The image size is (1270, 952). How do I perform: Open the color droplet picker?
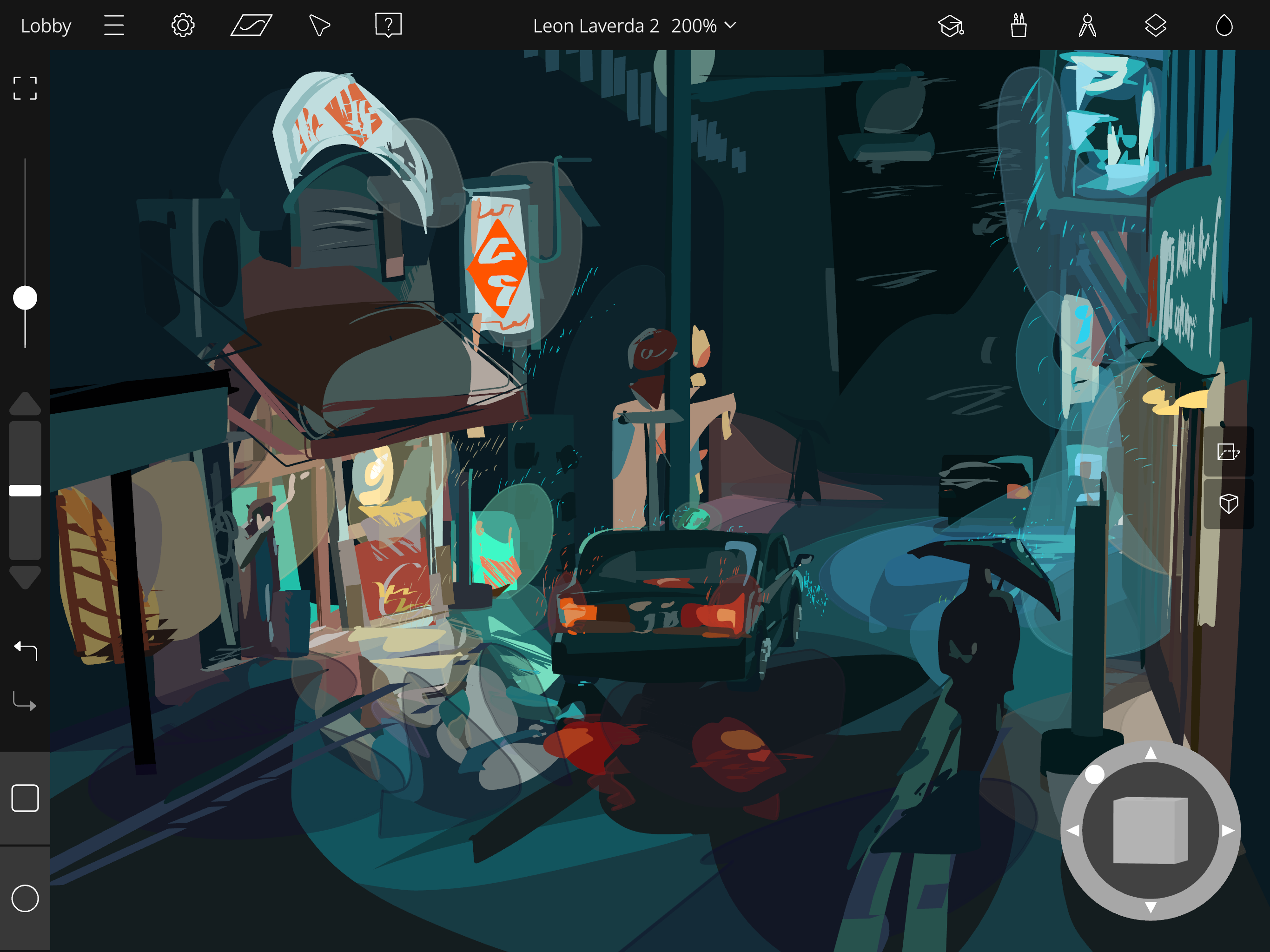pos(1224,26)
